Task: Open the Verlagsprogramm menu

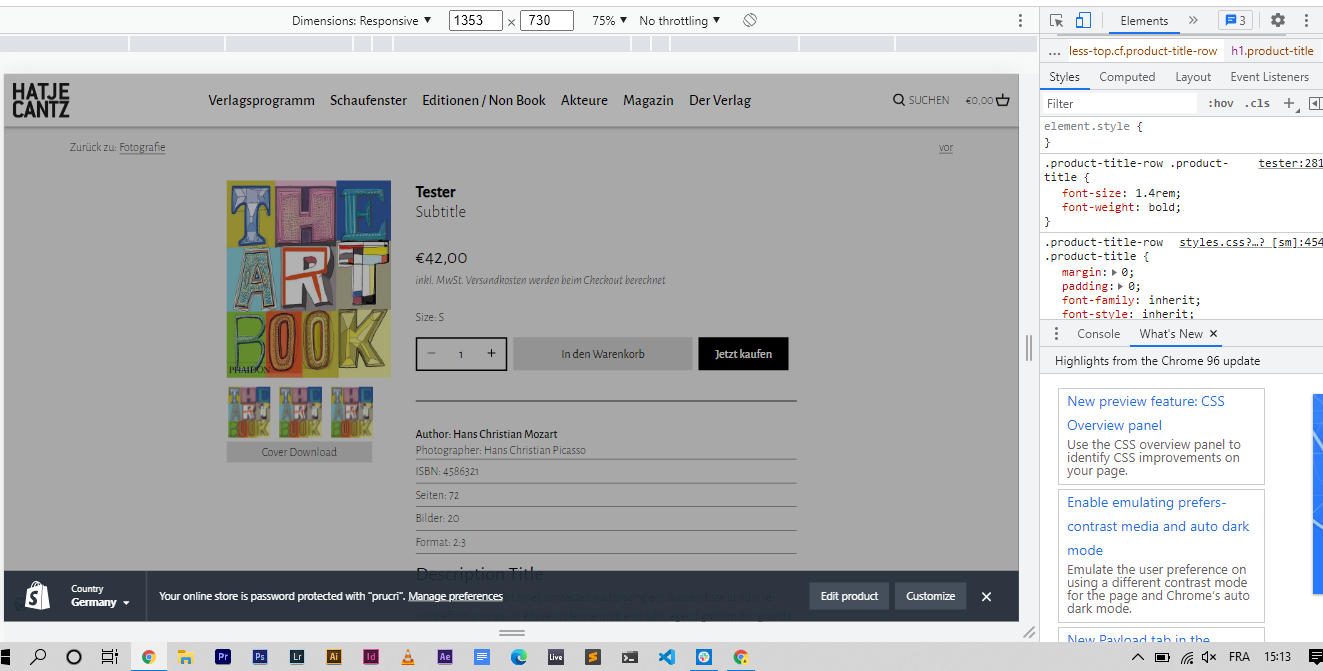Action: [x=261, y=100]
